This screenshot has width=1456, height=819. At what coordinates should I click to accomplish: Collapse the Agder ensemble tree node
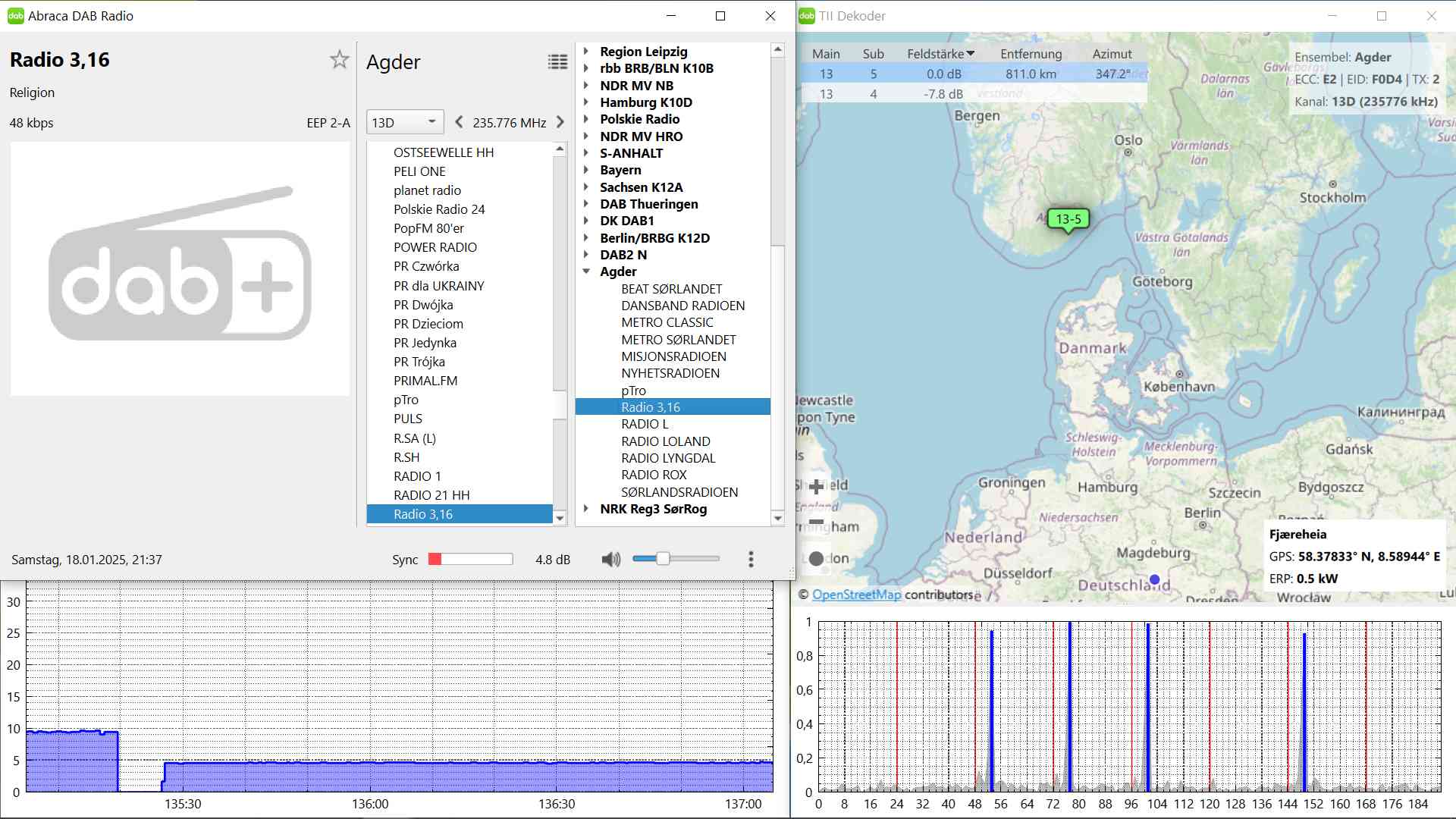[x=586, y=271]
